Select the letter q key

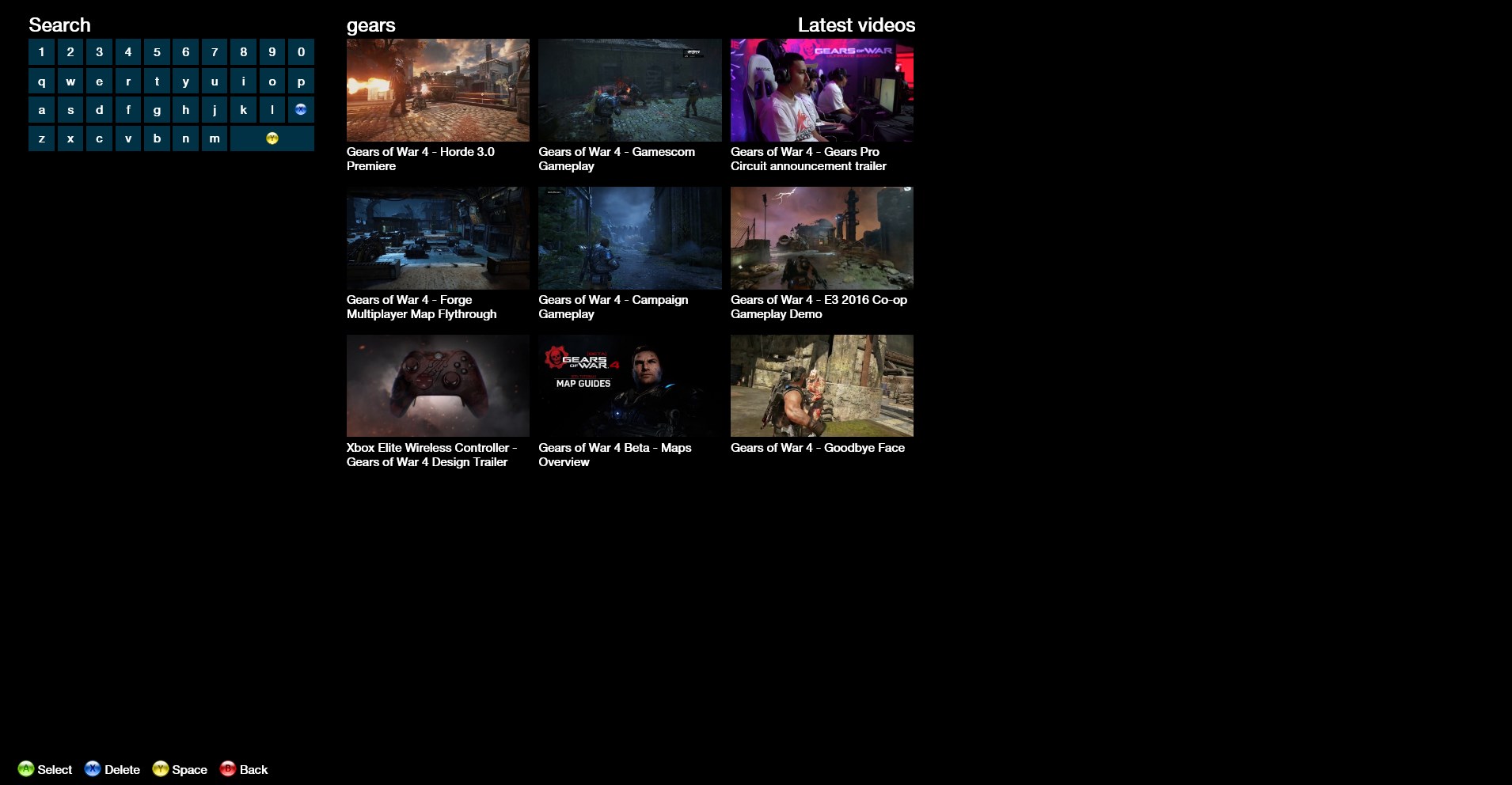pos(42,81)
